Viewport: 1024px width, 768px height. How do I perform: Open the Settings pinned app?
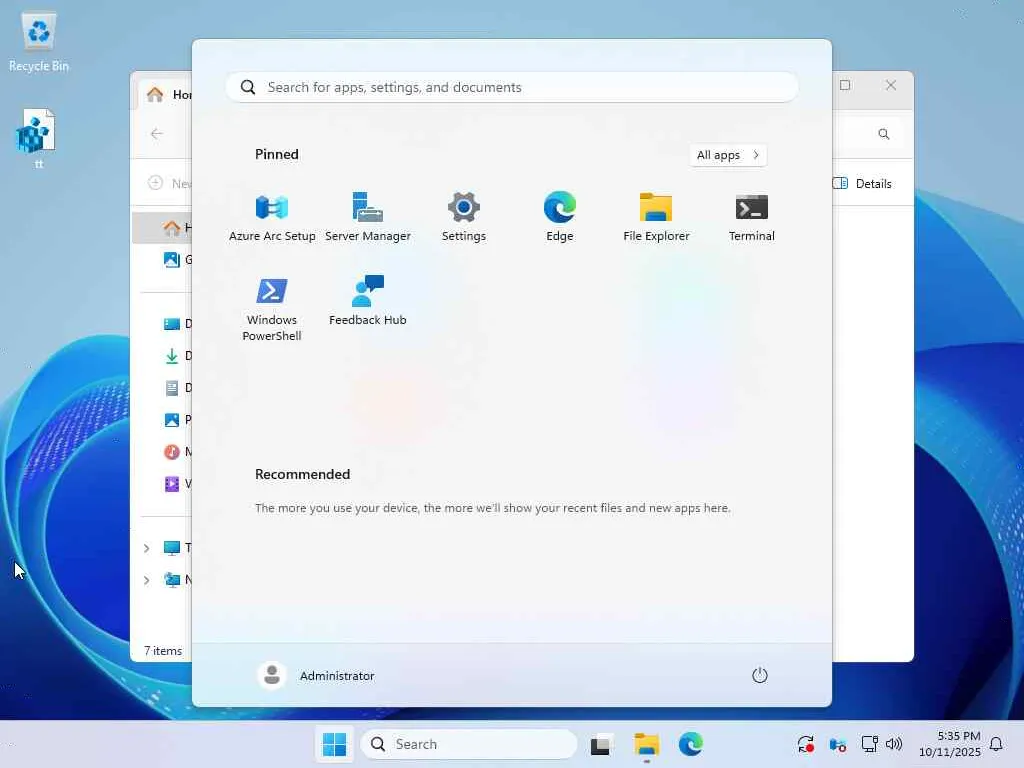[464, 217]
